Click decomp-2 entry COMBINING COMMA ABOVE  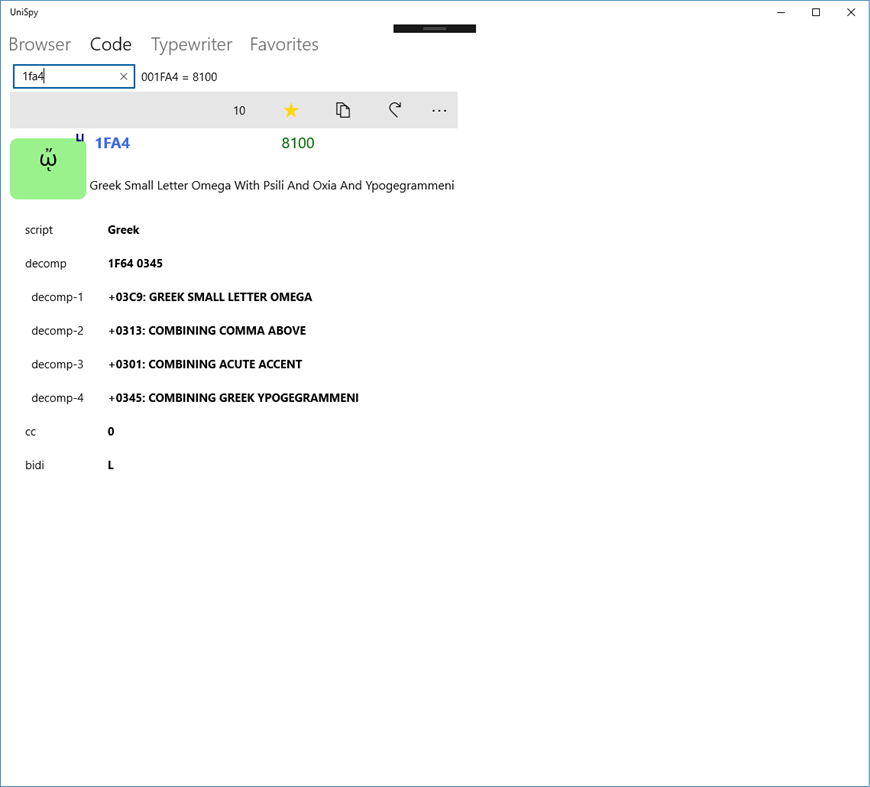pos(207,330)
